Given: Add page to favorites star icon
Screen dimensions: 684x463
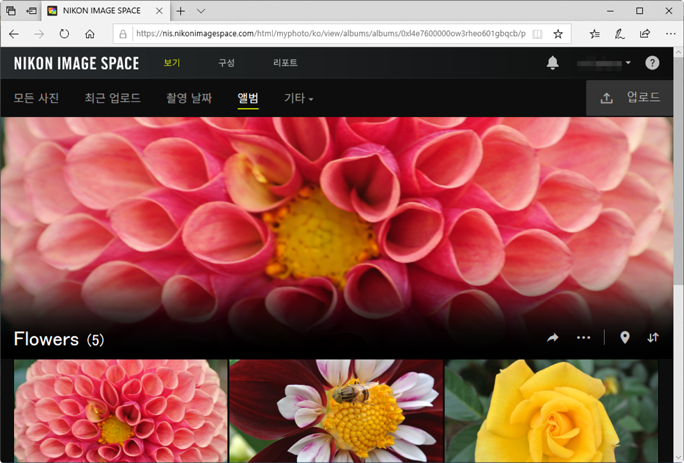Looking at the screenshot, I should (x=558, y=34).
